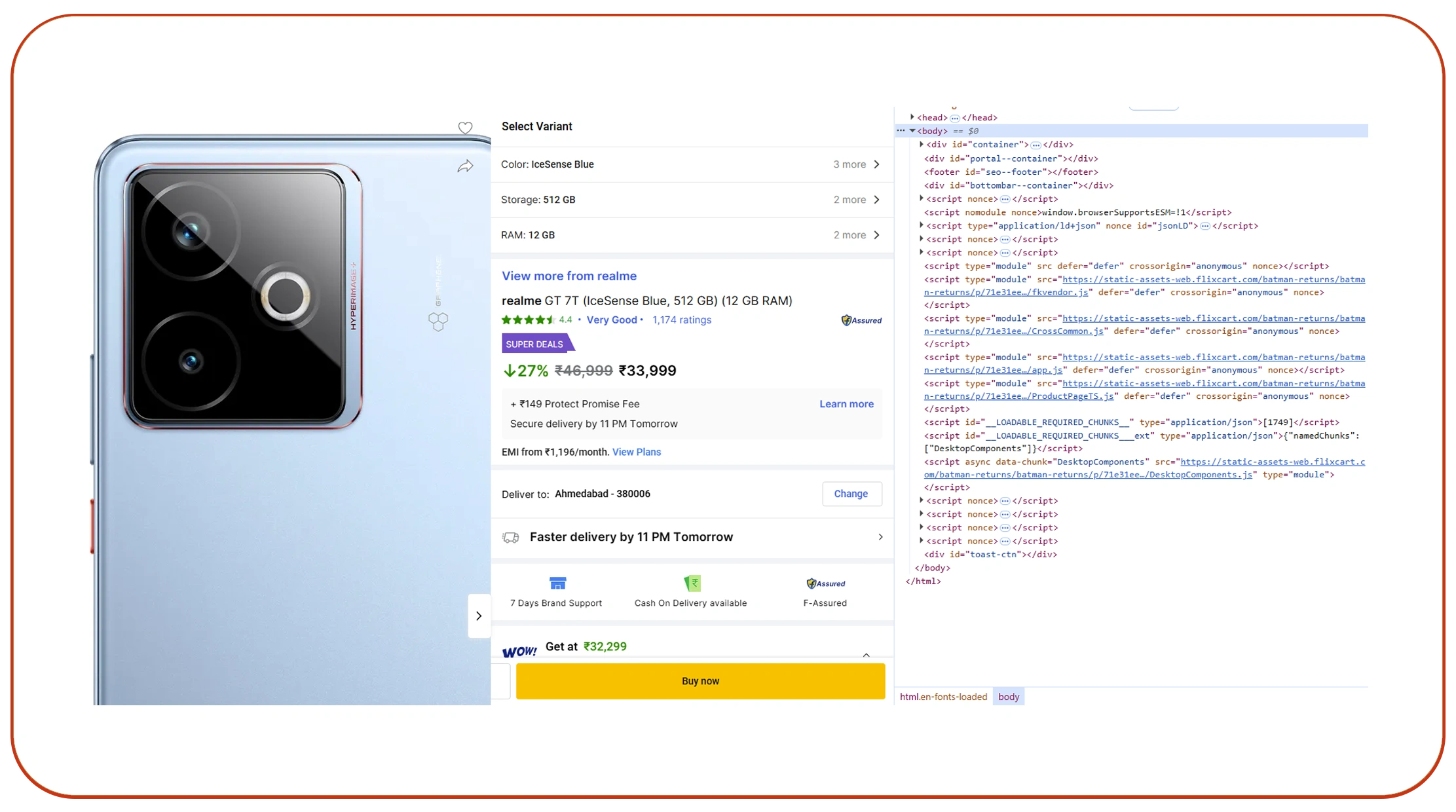Image resolution: width=1456 pixels, height=812 pixels.
Task: Click the Cash On Delivery money icon
Action: click(x=692, y=583)
